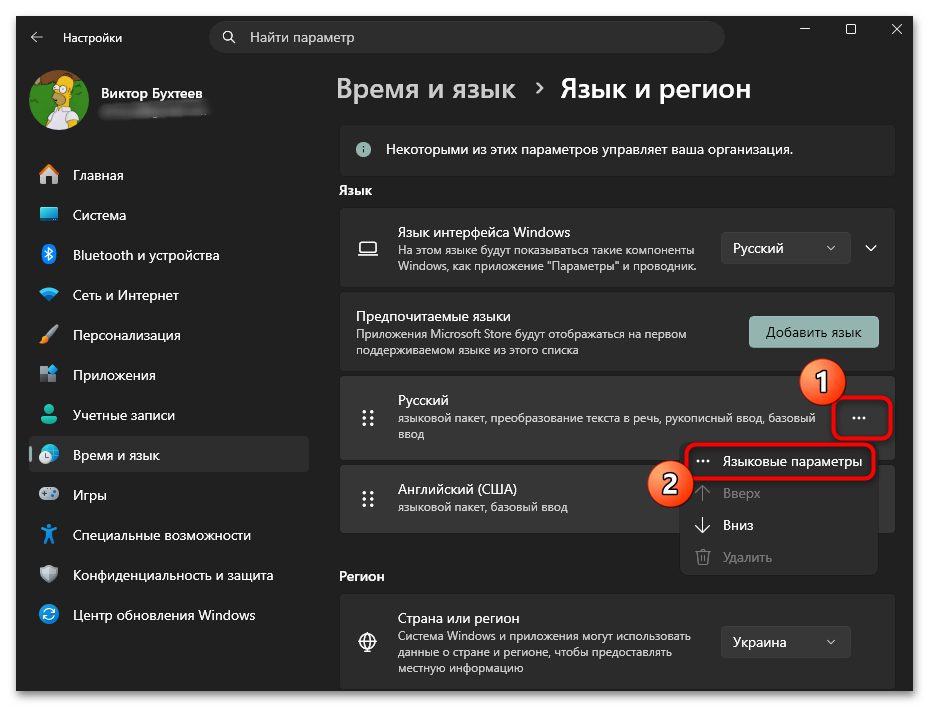
Task: Click the Время и язык breadcrumb
Action: pyautogui.click(x=425, y=89)
